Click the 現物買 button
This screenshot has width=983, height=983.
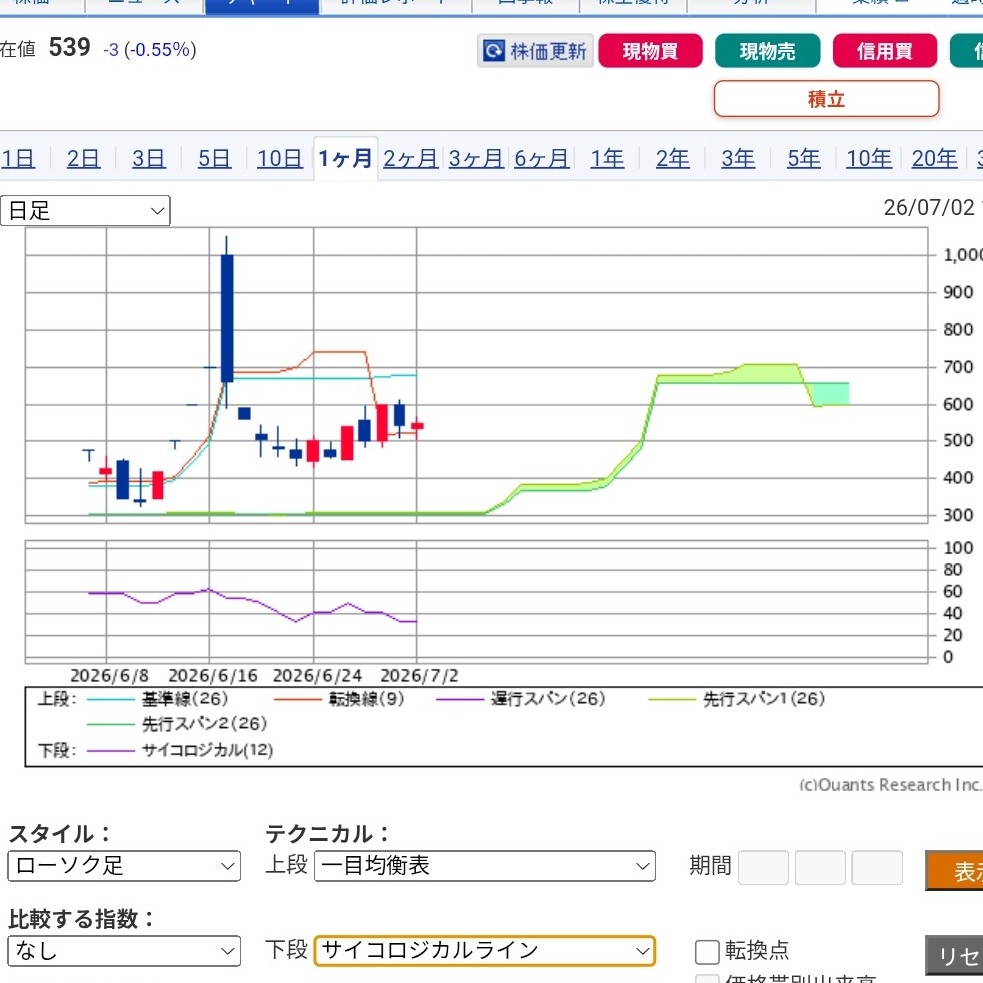click(x=650, y=51)
